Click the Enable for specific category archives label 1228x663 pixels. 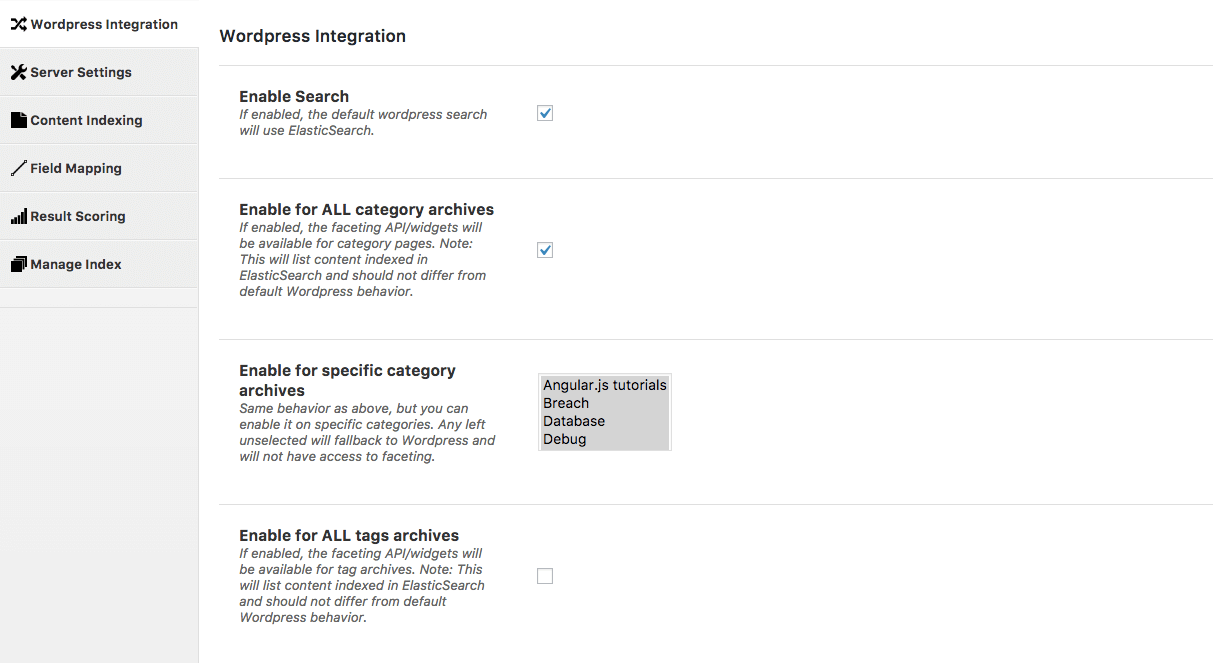point(347,380)
